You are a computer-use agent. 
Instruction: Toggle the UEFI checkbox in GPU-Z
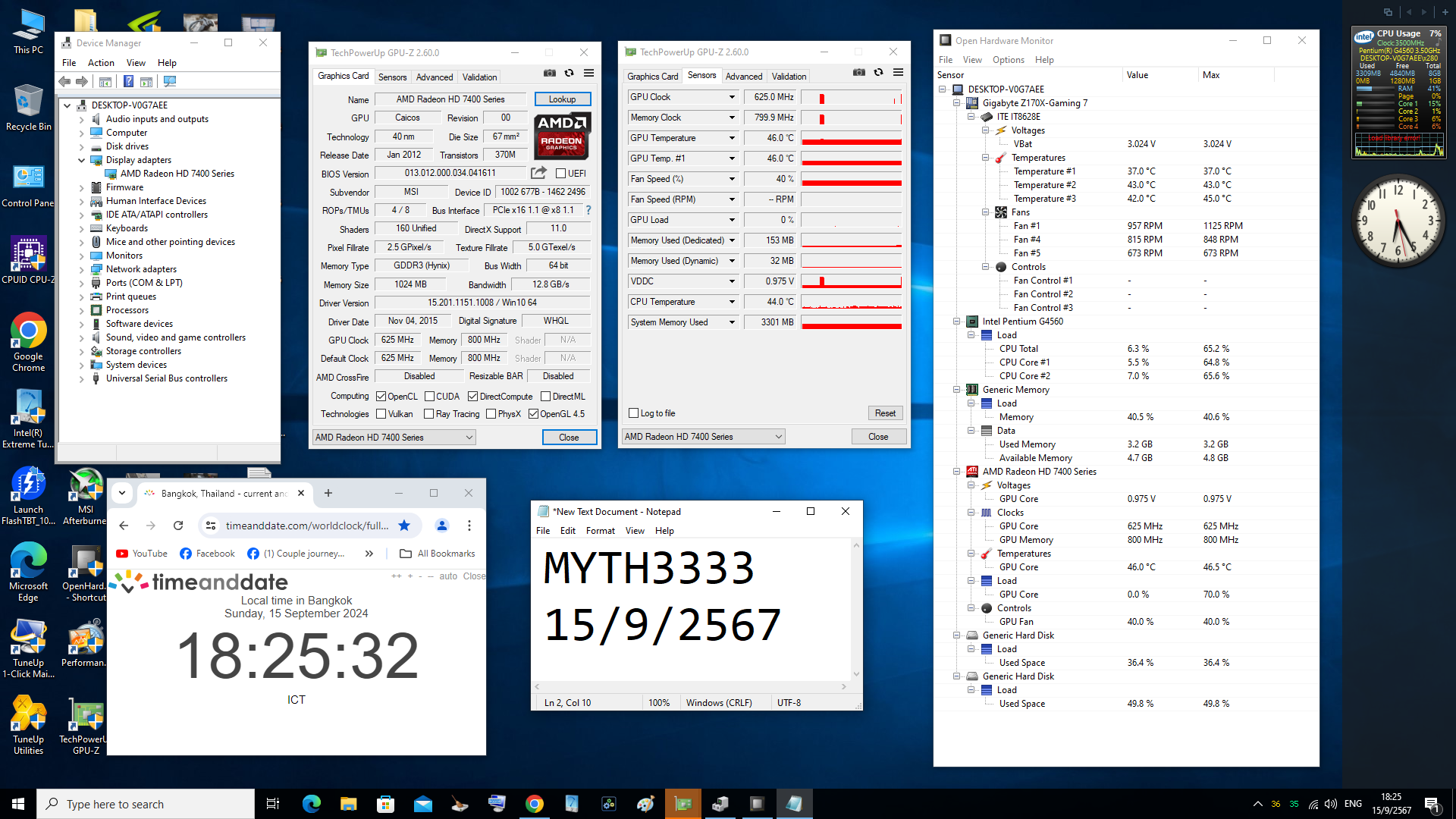click(x=561, y=174)
